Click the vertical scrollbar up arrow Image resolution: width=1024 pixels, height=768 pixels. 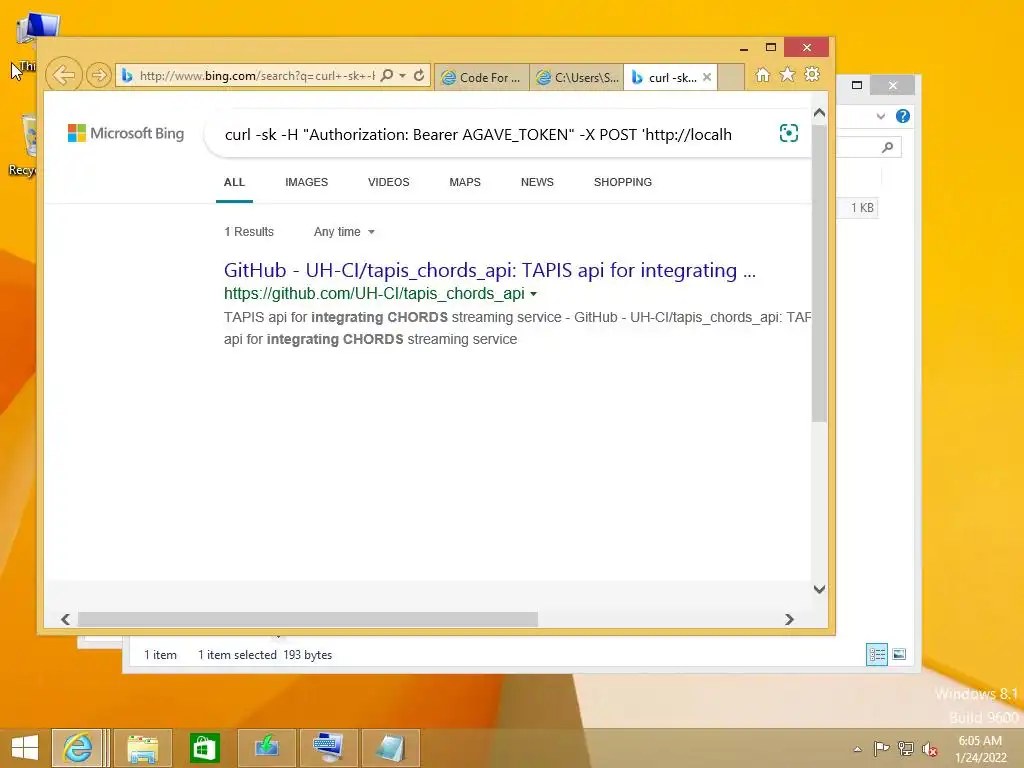tap(820, 113)
